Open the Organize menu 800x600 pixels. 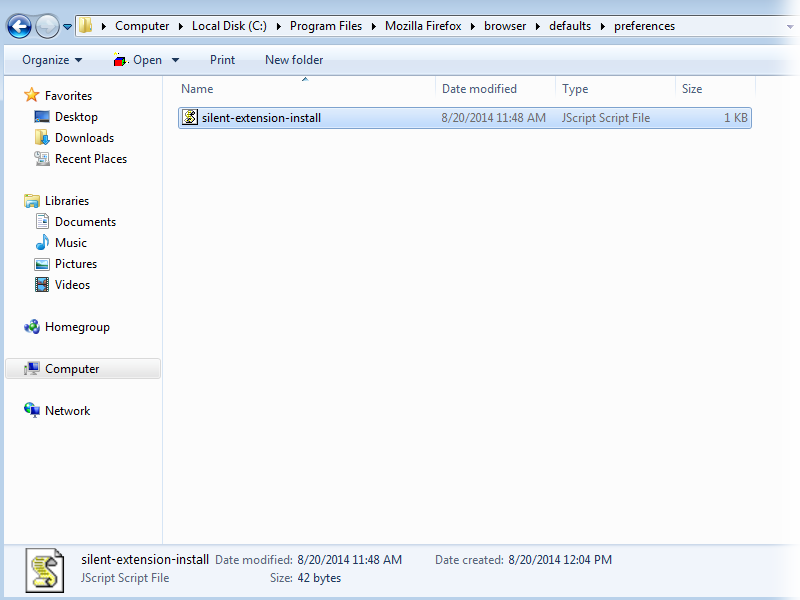52,60
